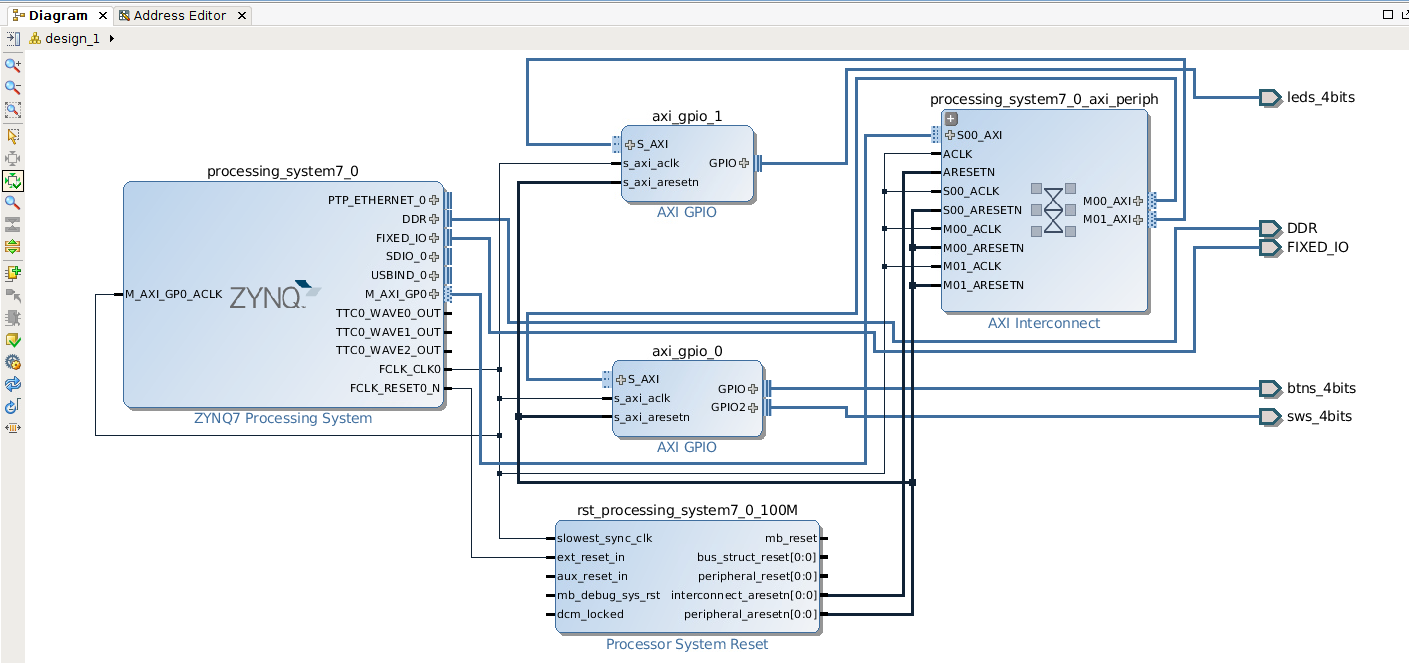The height and width of the screenshot is (663, 1409).
Task: Expand the SDIO_0 interface plus
Action: point(434,256)
